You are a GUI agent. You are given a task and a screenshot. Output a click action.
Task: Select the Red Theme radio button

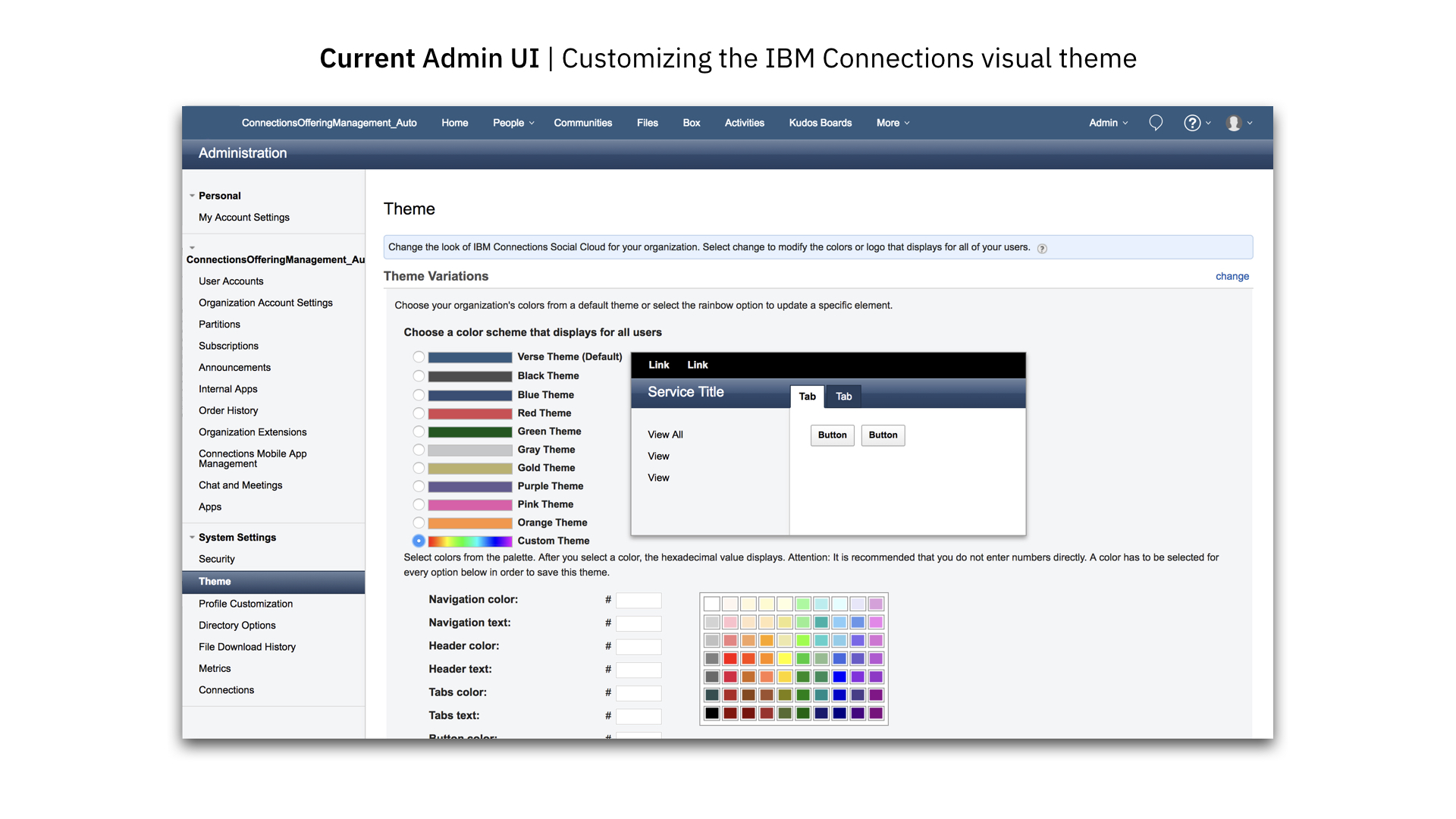[419, 413]
